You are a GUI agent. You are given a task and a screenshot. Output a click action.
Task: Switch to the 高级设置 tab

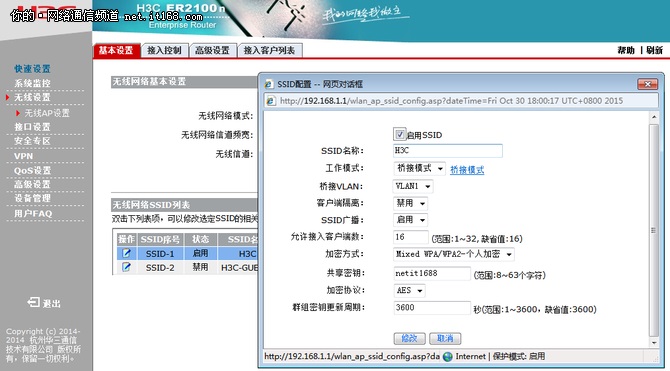click(212, 50)
